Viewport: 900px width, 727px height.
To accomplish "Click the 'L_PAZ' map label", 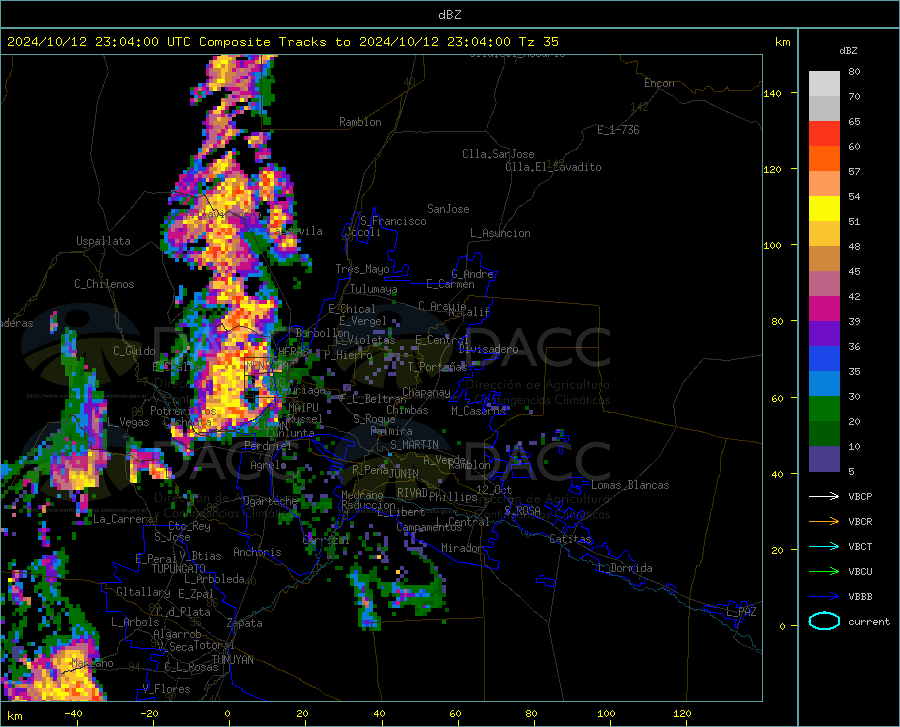I will pyautogui.click(x=741, y=612).
